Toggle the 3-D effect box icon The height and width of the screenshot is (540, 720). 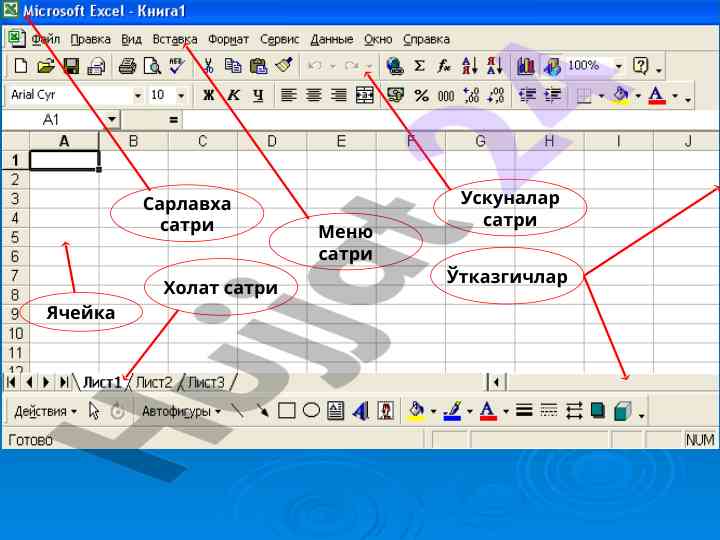[x=623, y=411]
